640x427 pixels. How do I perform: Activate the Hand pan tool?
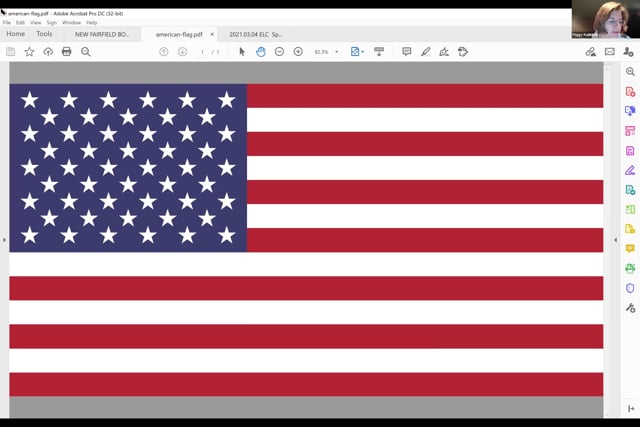pos(260,52)
